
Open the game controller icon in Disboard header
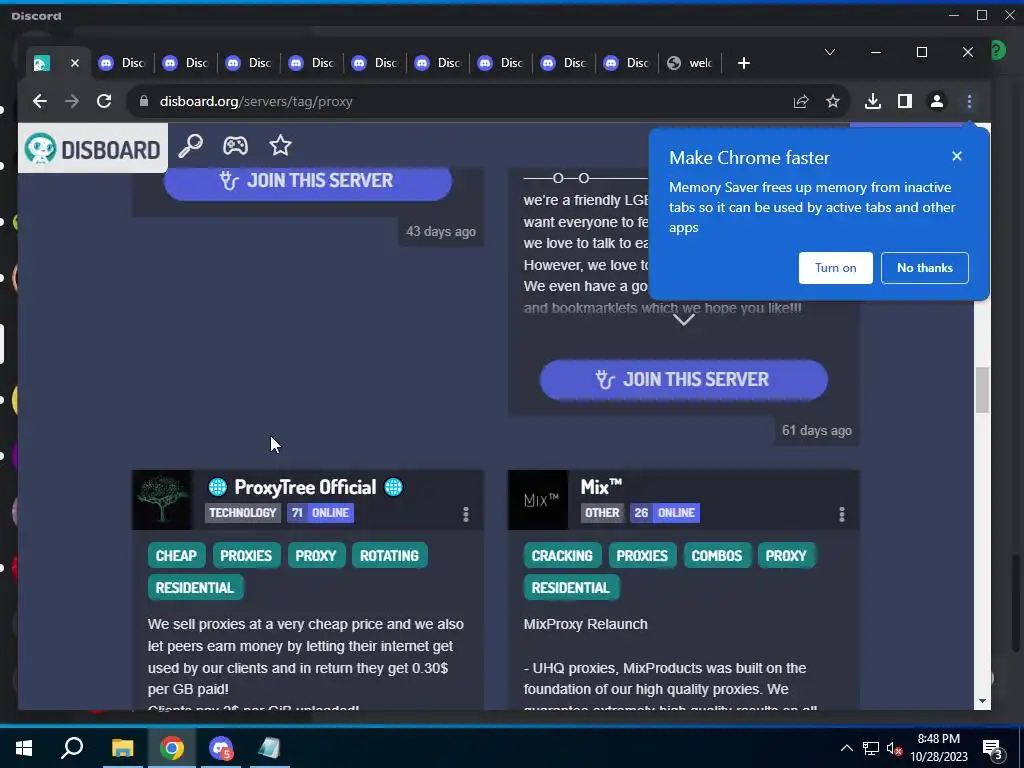pos(235,145)
